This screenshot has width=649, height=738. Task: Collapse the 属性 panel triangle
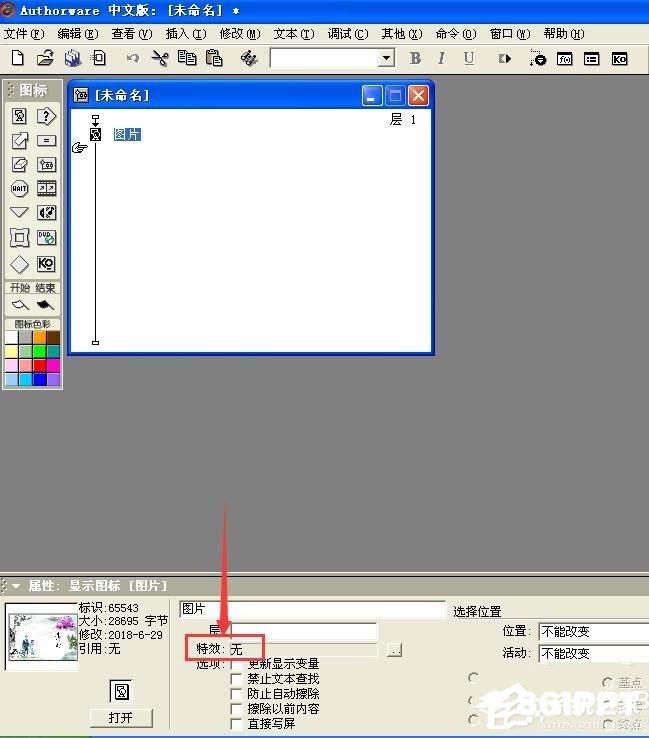pos(16,586)
